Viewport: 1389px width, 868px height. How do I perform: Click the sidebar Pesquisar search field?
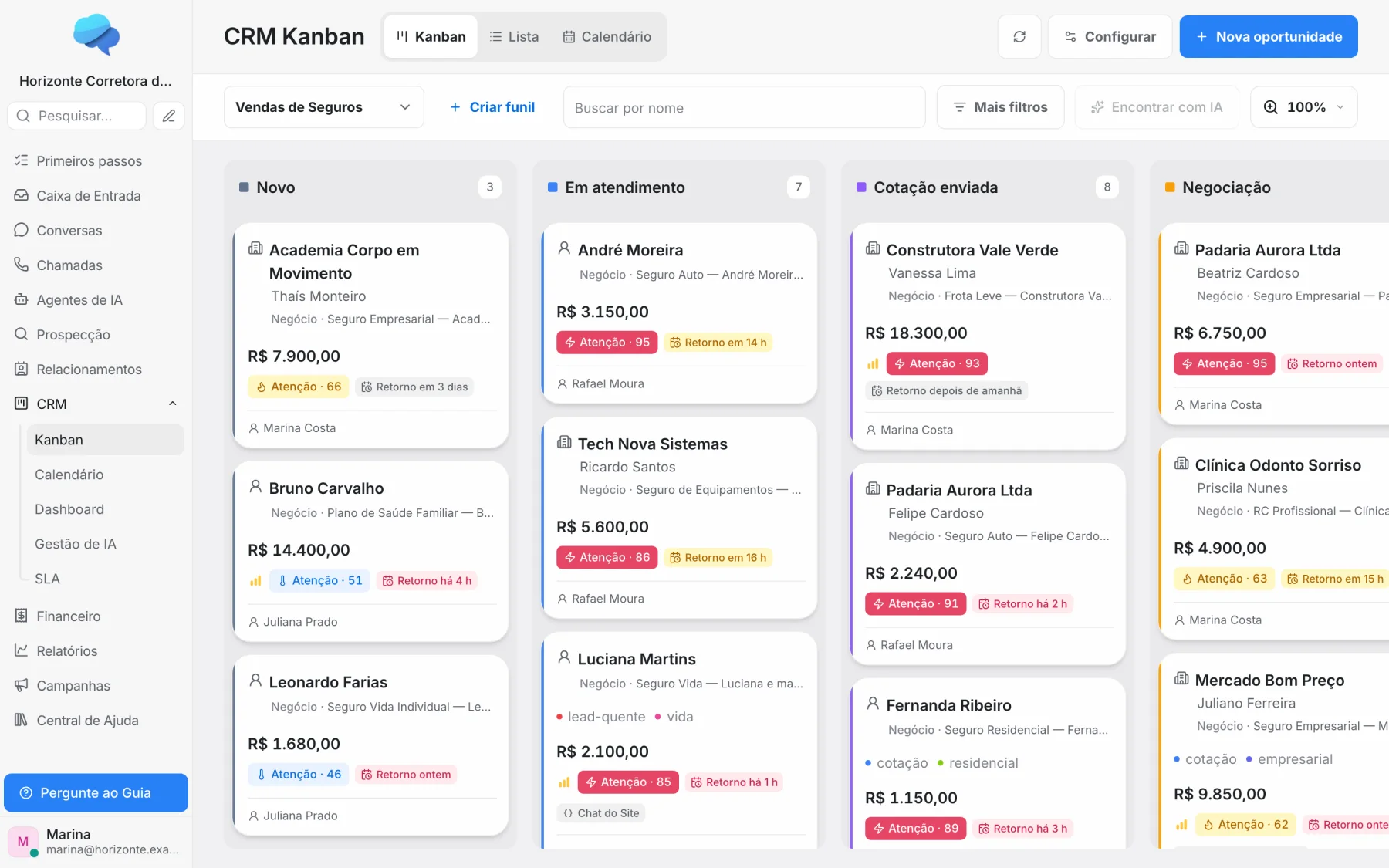pos(76,116)
